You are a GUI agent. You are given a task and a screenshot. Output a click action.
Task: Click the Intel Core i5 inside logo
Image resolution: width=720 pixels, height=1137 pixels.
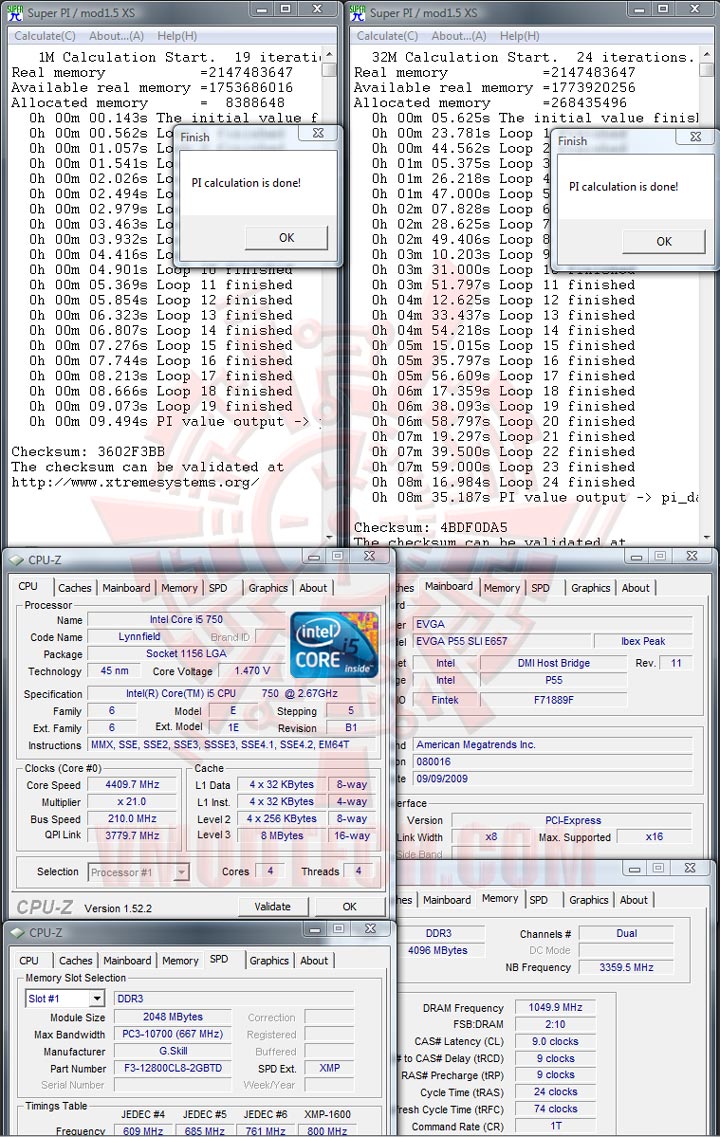(334, 645)
